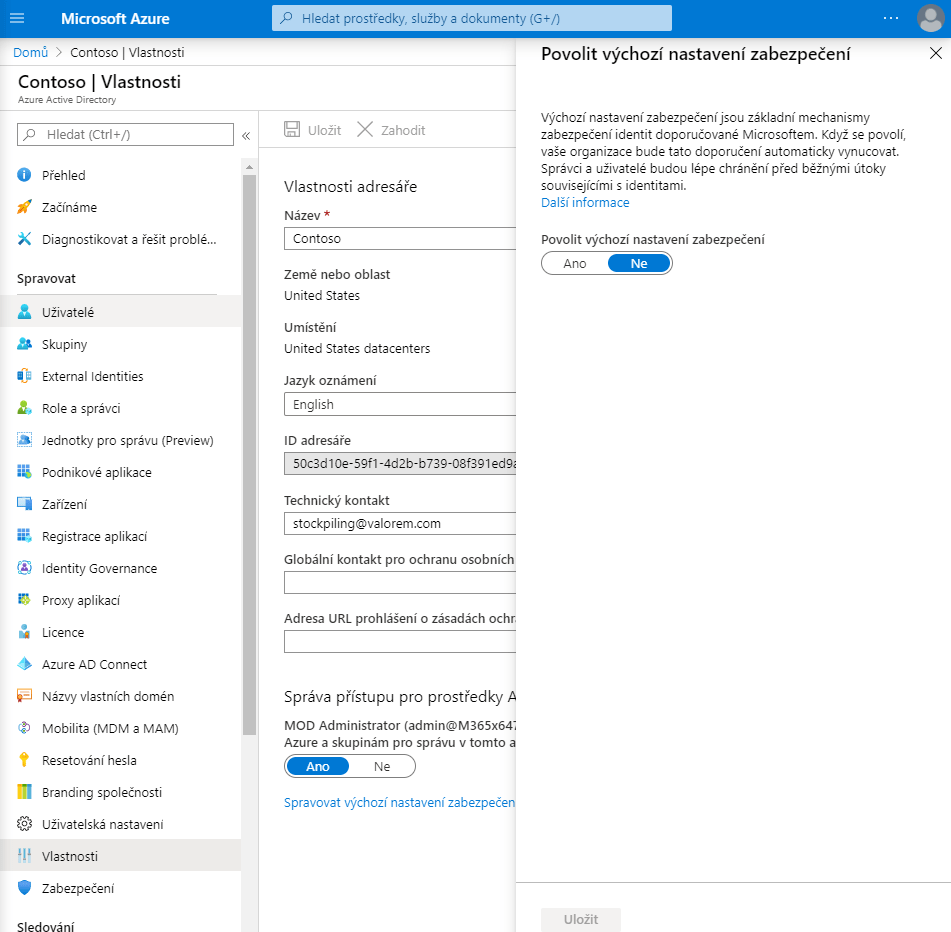The image size is (951, 932).
Task: Open Azure AD Connect icon in sidebar
Action: click(25, 664)
